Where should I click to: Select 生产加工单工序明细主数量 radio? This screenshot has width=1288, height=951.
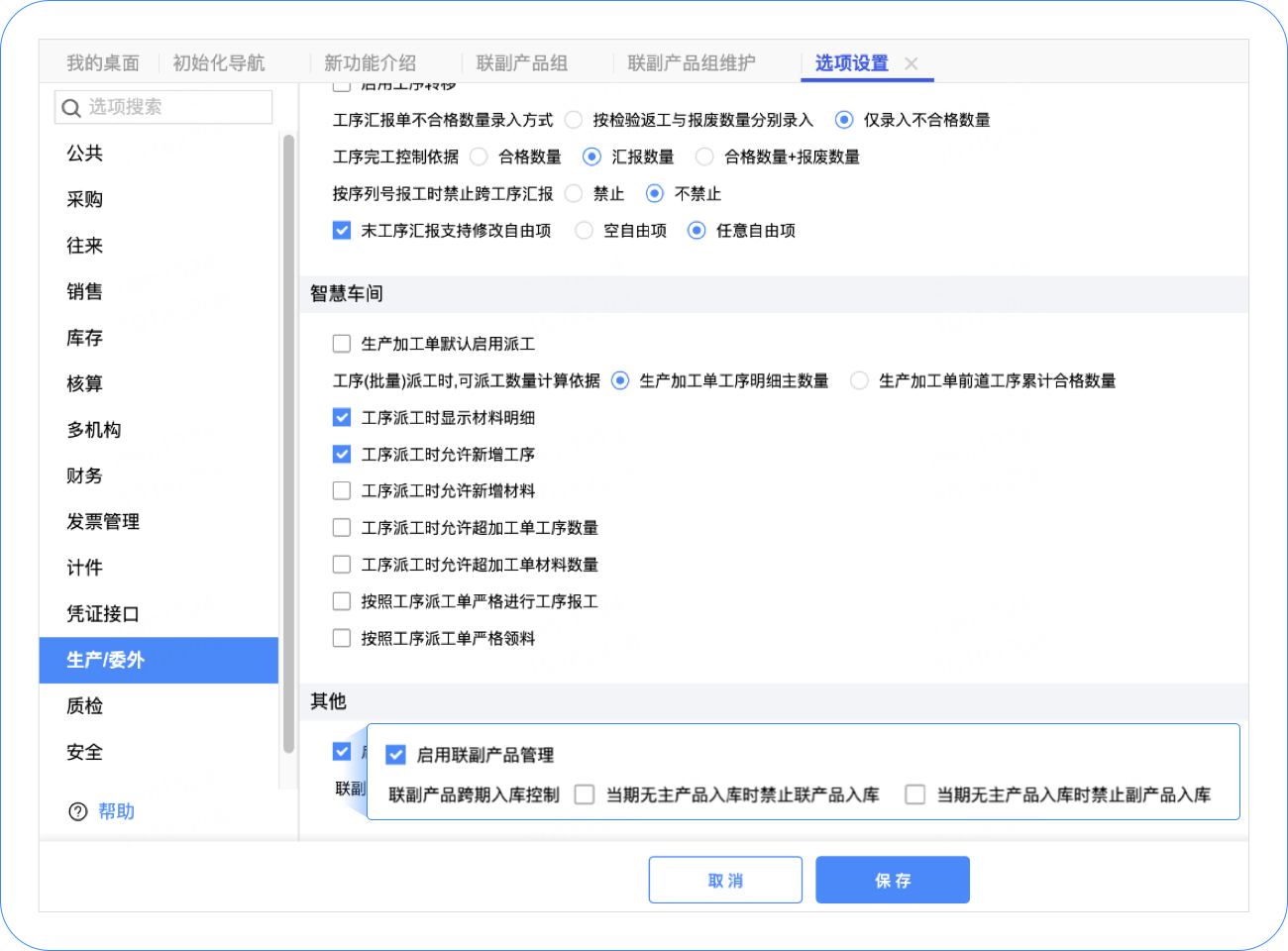coord(620,380)
